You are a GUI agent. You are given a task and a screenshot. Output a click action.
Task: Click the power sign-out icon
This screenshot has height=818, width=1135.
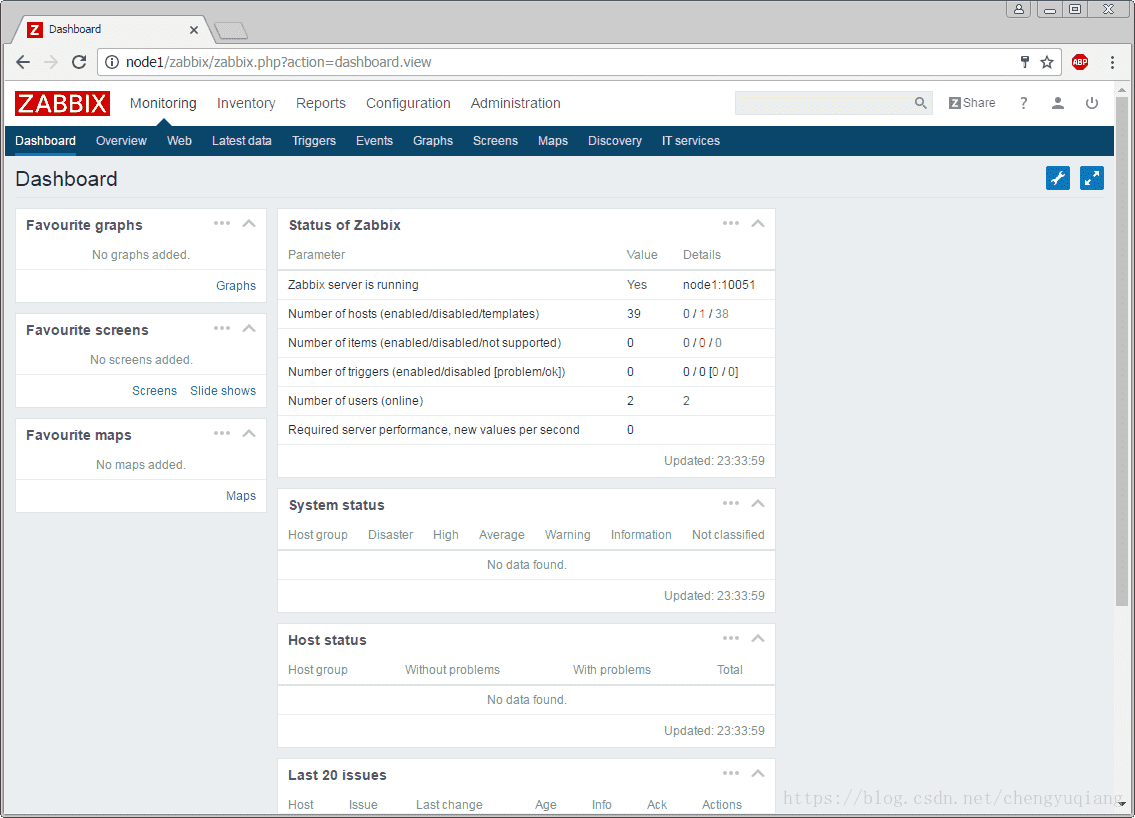[1092, 103]
